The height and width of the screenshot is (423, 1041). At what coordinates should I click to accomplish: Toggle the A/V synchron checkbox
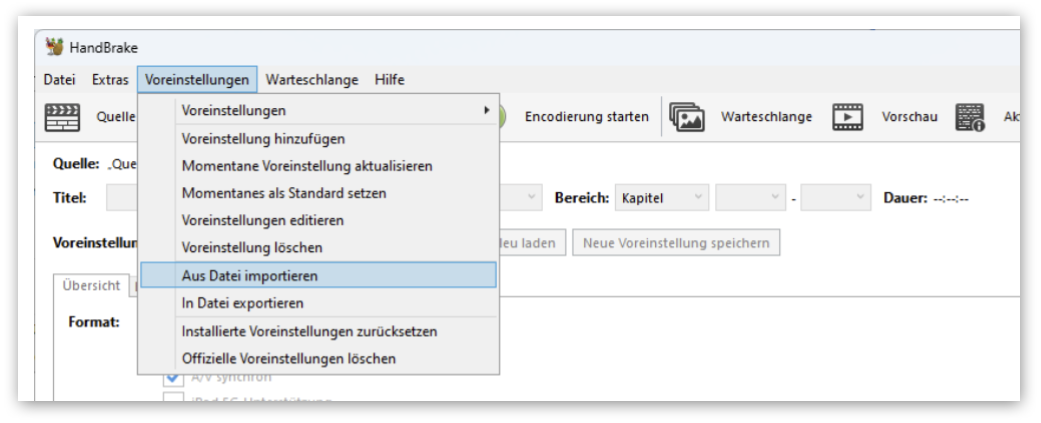click(173, 377)
